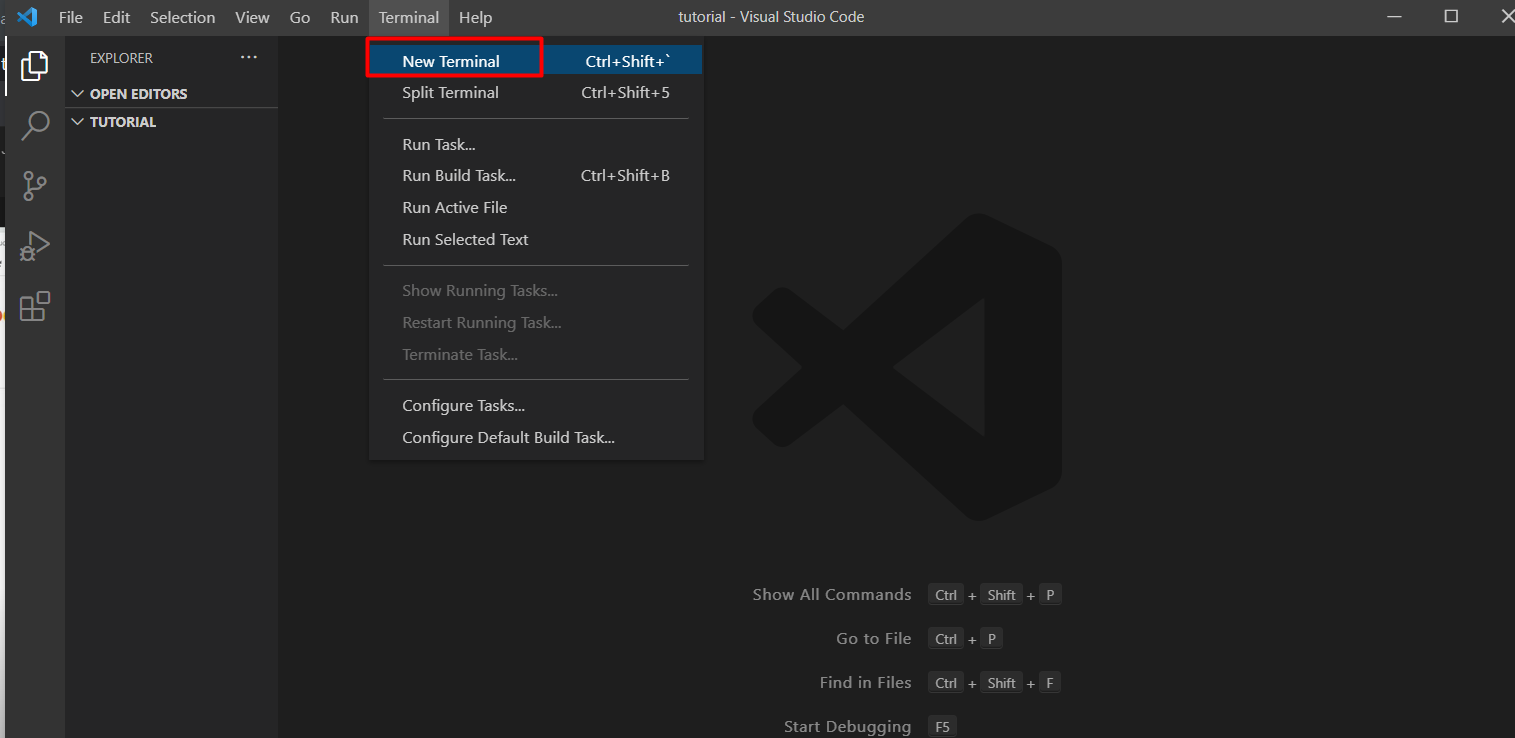Open the File menu

point(71,17)
